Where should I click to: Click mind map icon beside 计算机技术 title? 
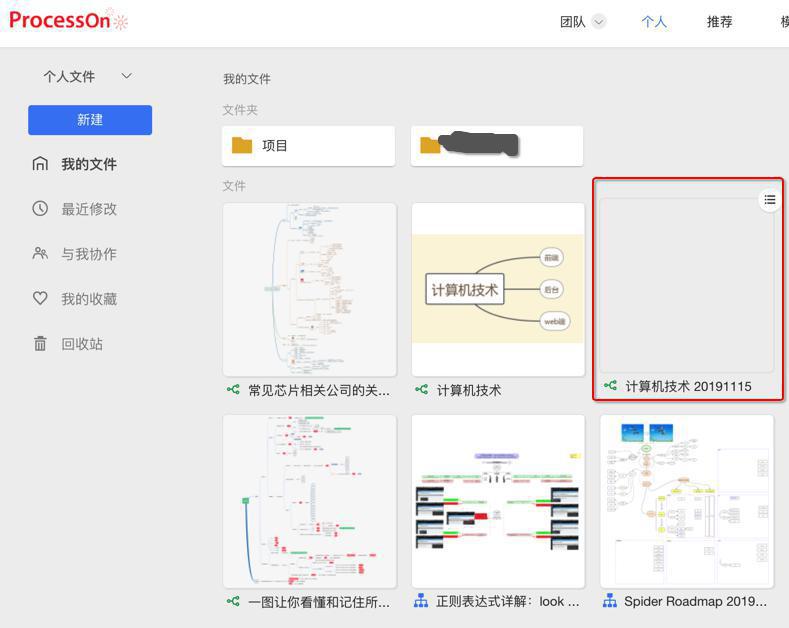click(x=422, y=389)
